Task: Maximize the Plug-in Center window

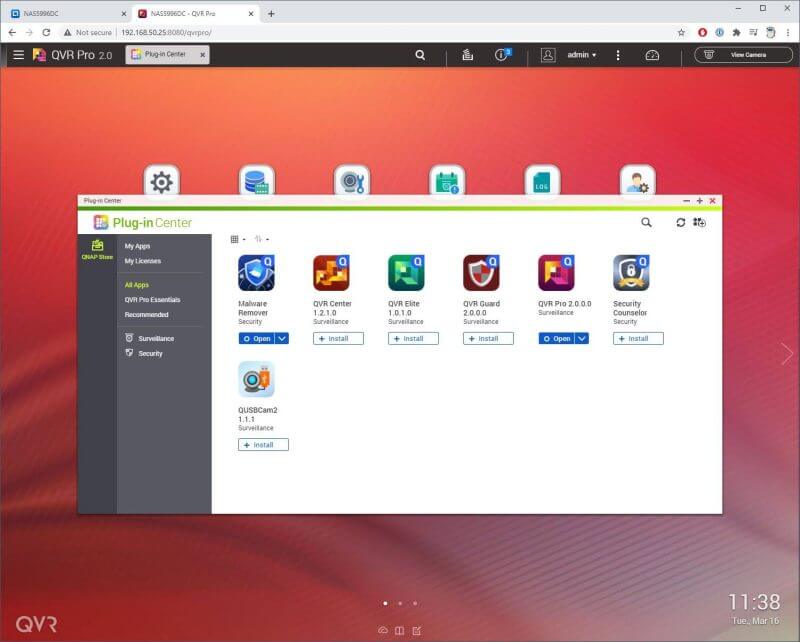Action: [699, 201]
